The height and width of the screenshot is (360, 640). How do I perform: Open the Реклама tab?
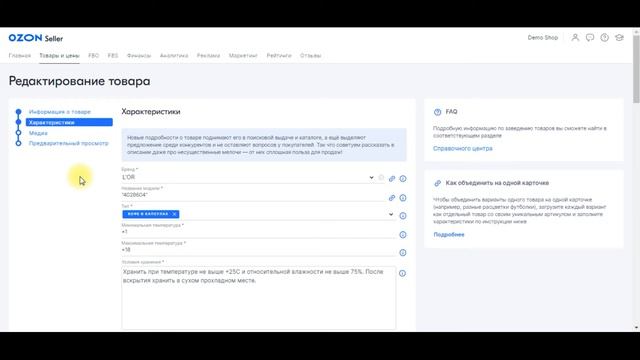(208, 56)
